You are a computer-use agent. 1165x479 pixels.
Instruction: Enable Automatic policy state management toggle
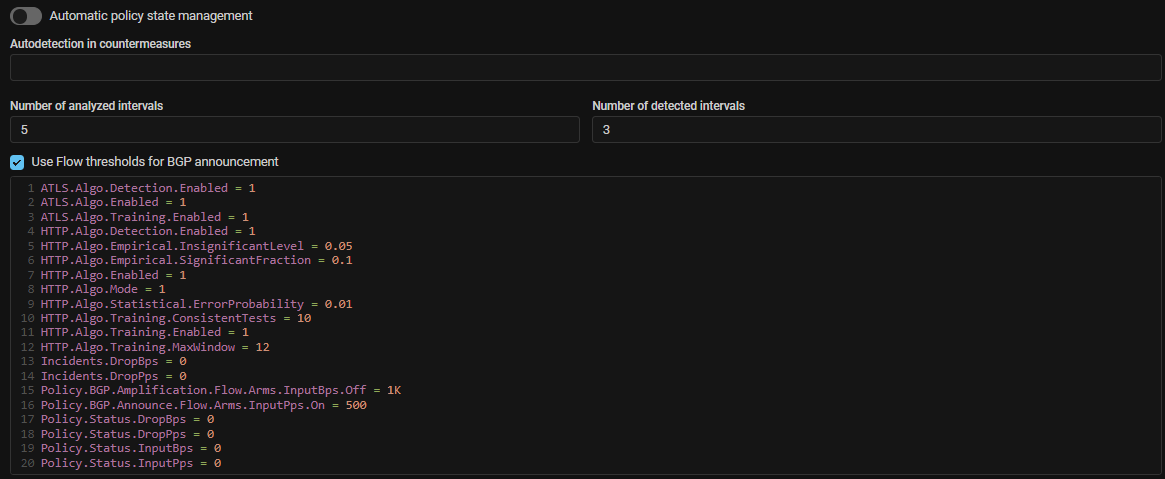26,16
